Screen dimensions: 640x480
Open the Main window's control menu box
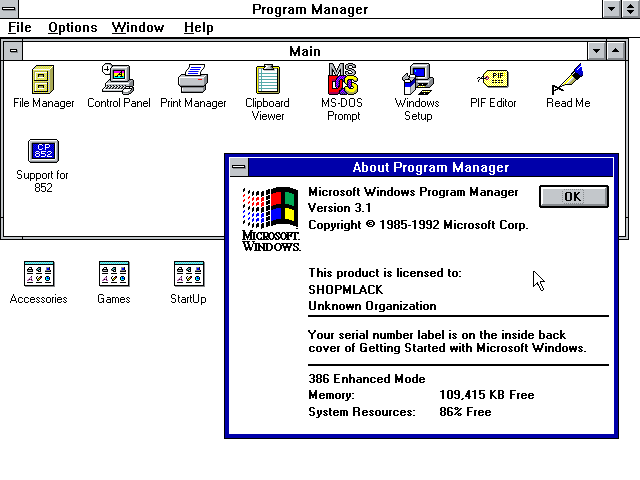click(x=13, y=51)
